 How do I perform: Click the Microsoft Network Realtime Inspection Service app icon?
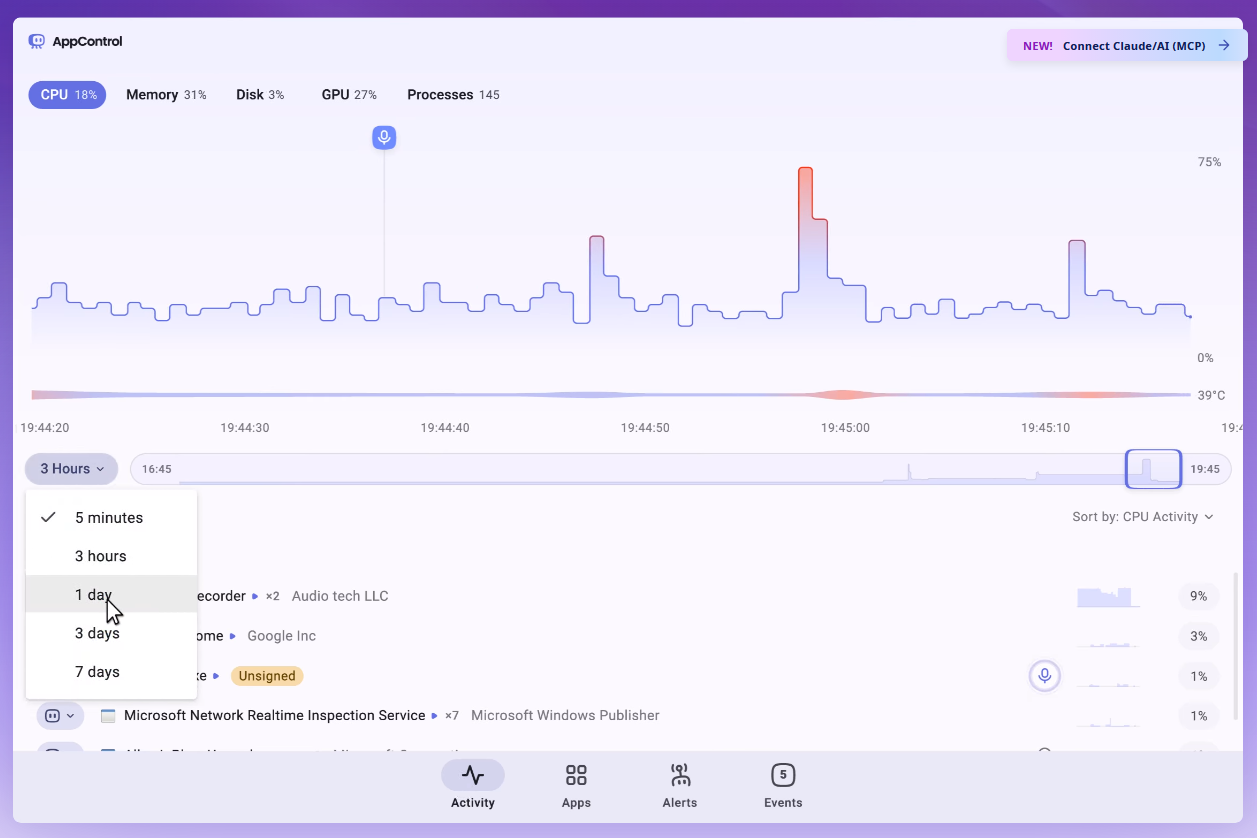(x=108, y=716)
